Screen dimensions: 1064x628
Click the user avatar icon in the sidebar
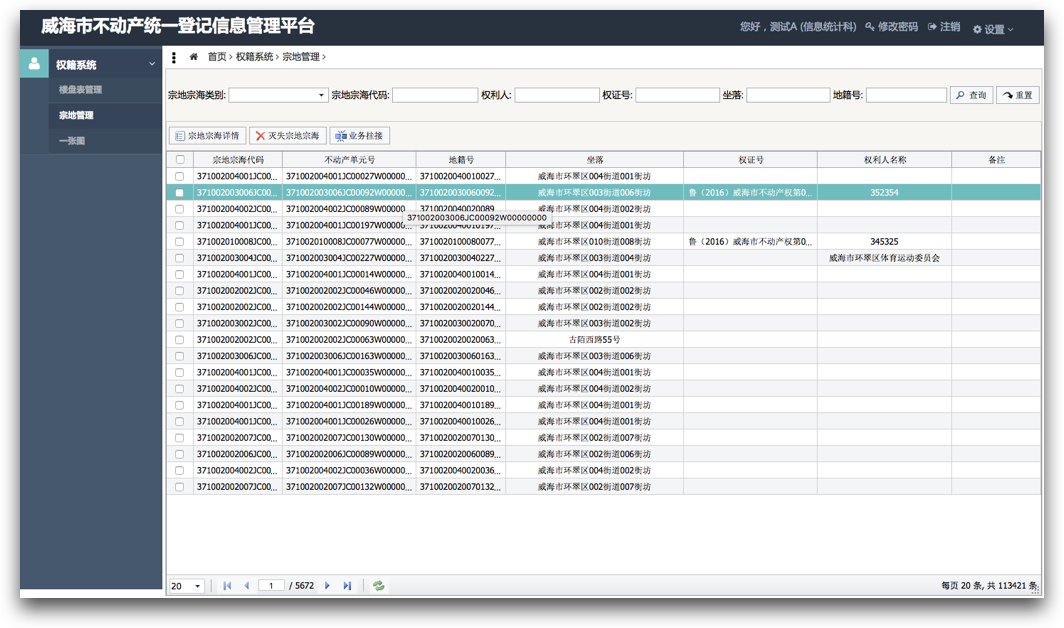point(34,64)
